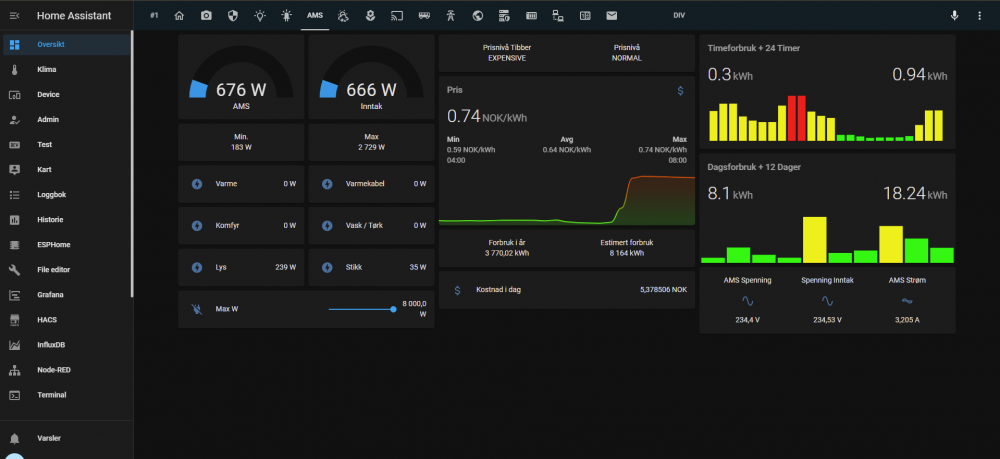Screen dimensions: 1000x459
Task: Open the security shield view tab
Action: pyautogui.click(x=233, y=16)
